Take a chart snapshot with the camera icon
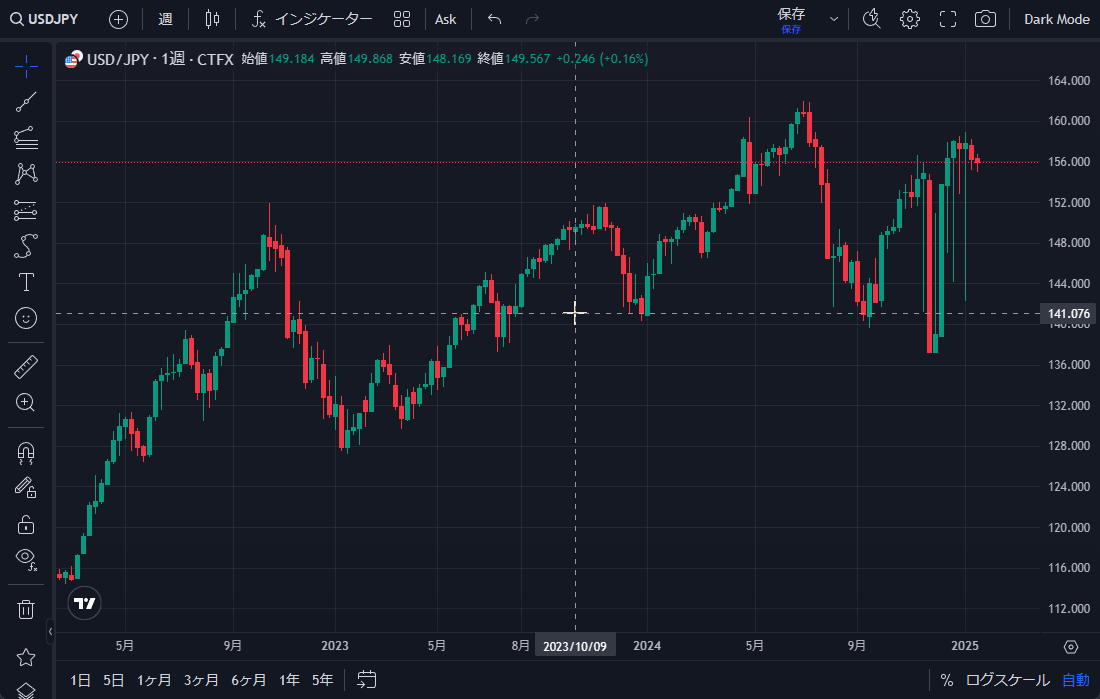Screen dimensions: 1100x699 click(x=984, y=18)
